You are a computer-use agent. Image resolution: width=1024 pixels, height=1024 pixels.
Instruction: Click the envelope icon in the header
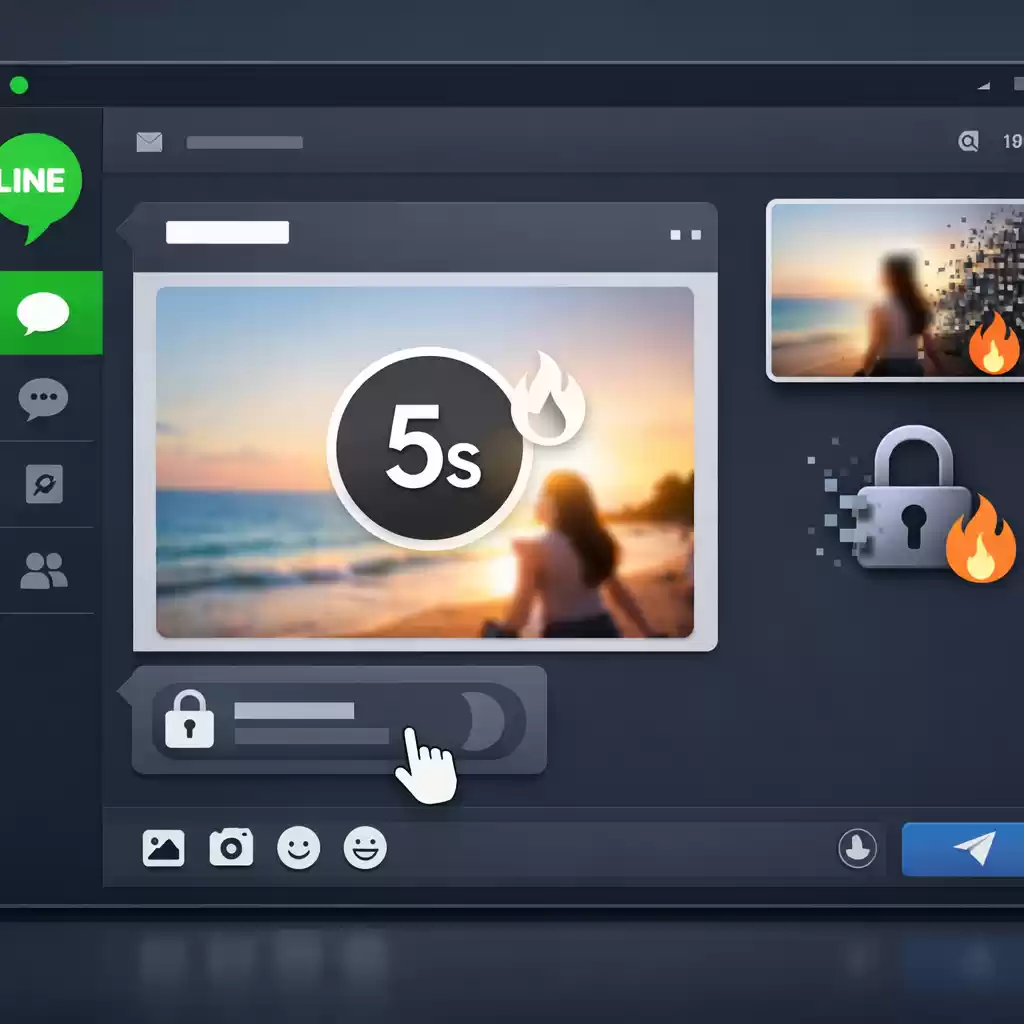point(149,143)
